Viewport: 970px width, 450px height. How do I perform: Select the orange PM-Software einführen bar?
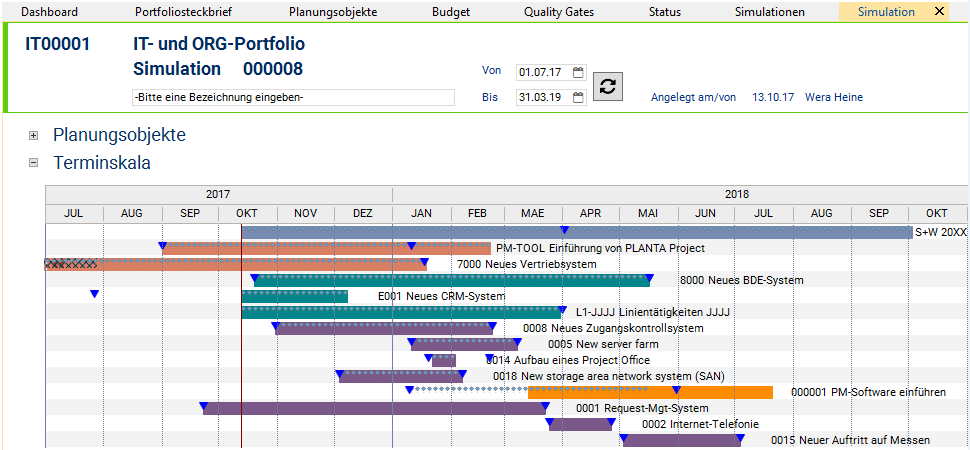(650, 392)
